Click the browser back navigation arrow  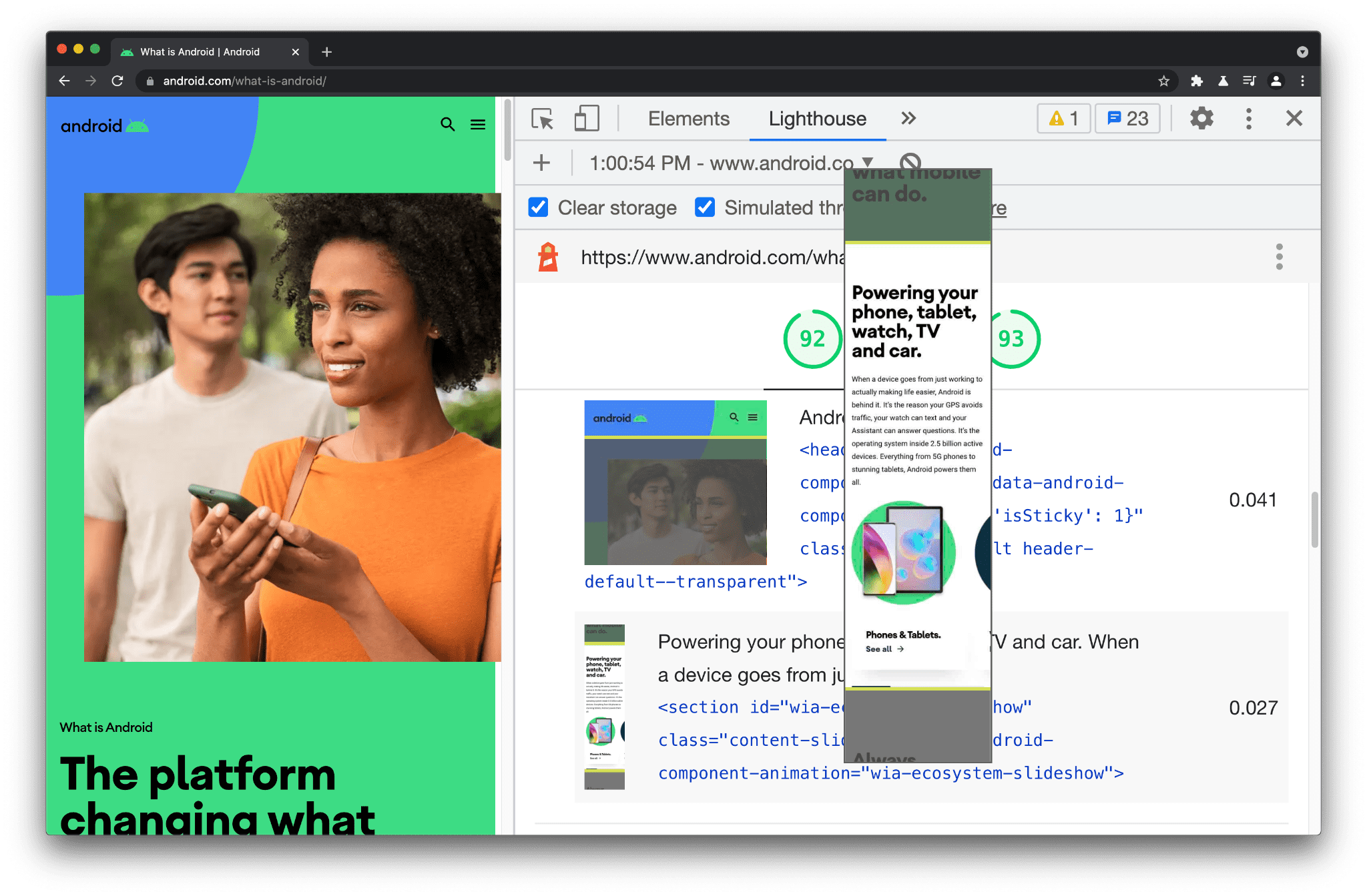tap(63, 82)
